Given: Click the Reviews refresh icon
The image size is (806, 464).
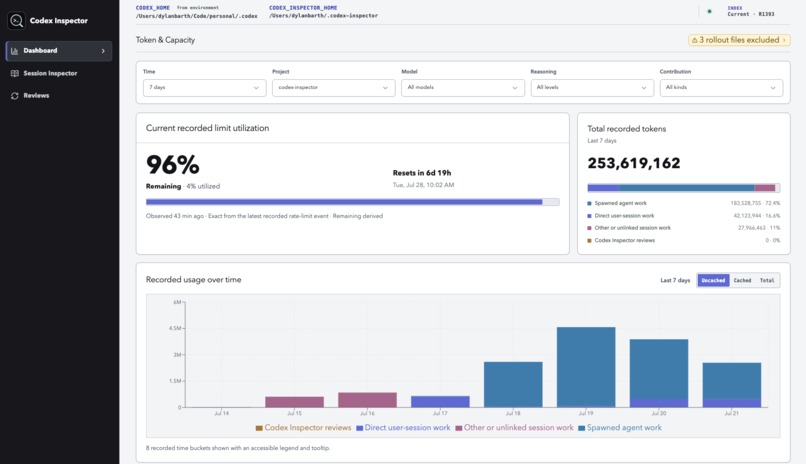Looking at the screenshot, I should 14,96.
